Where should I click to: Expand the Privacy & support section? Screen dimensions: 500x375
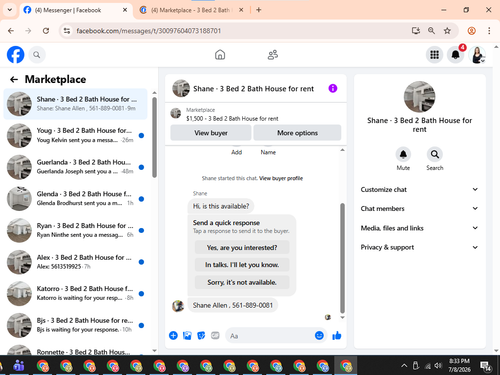point(419,247)
